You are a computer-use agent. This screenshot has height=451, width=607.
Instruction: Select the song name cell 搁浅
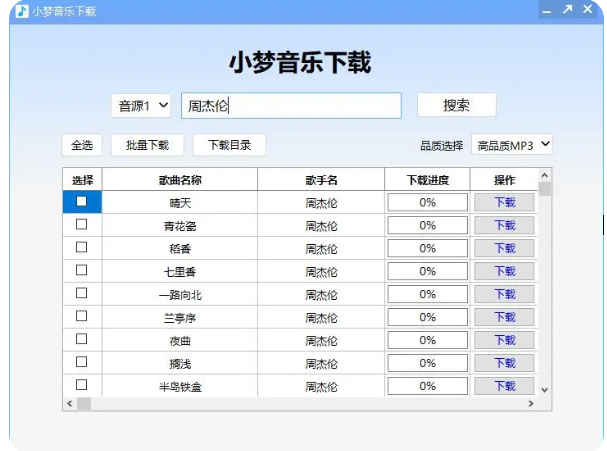point(180,363)
